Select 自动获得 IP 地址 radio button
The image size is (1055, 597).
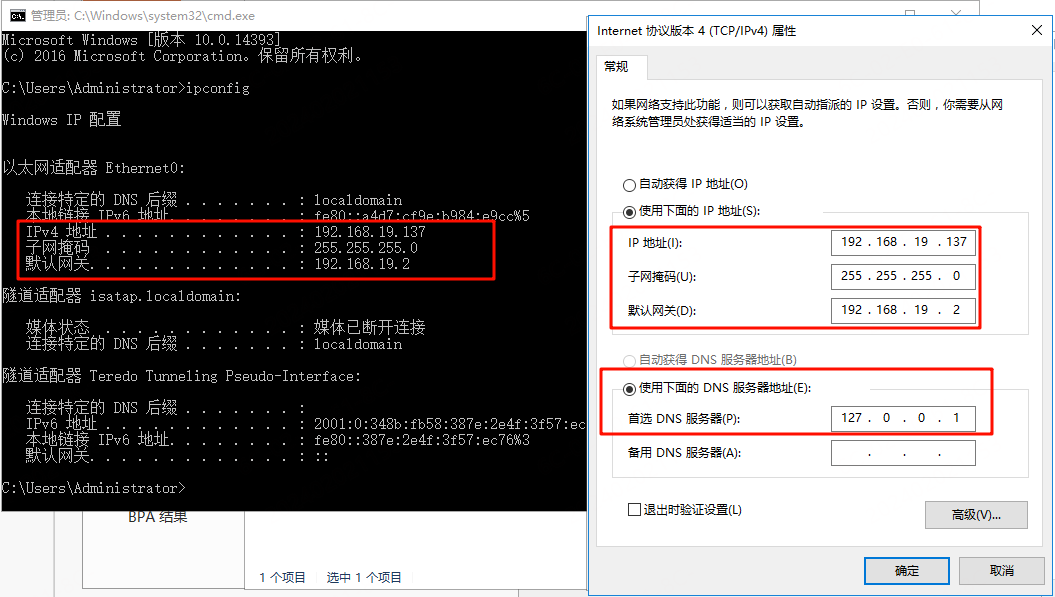(629, 185)
